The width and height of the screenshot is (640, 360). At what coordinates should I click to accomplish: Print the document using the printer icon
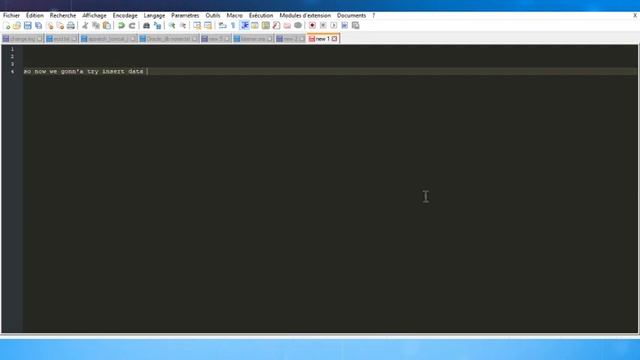pos(71,26)
